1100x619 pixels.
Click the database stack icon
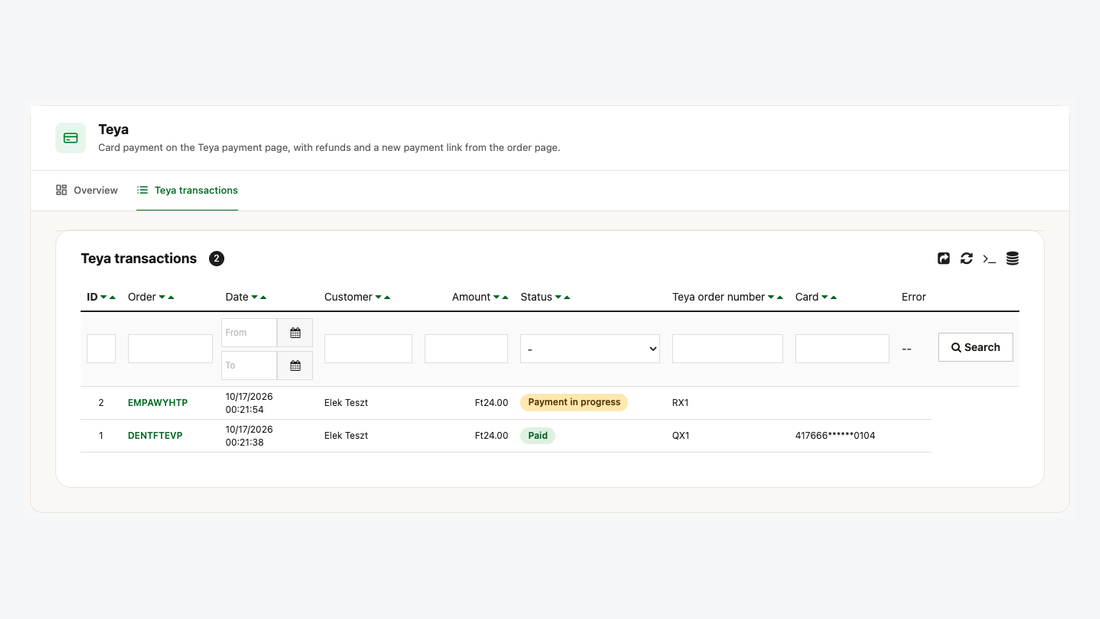[x=1012, y=258]
